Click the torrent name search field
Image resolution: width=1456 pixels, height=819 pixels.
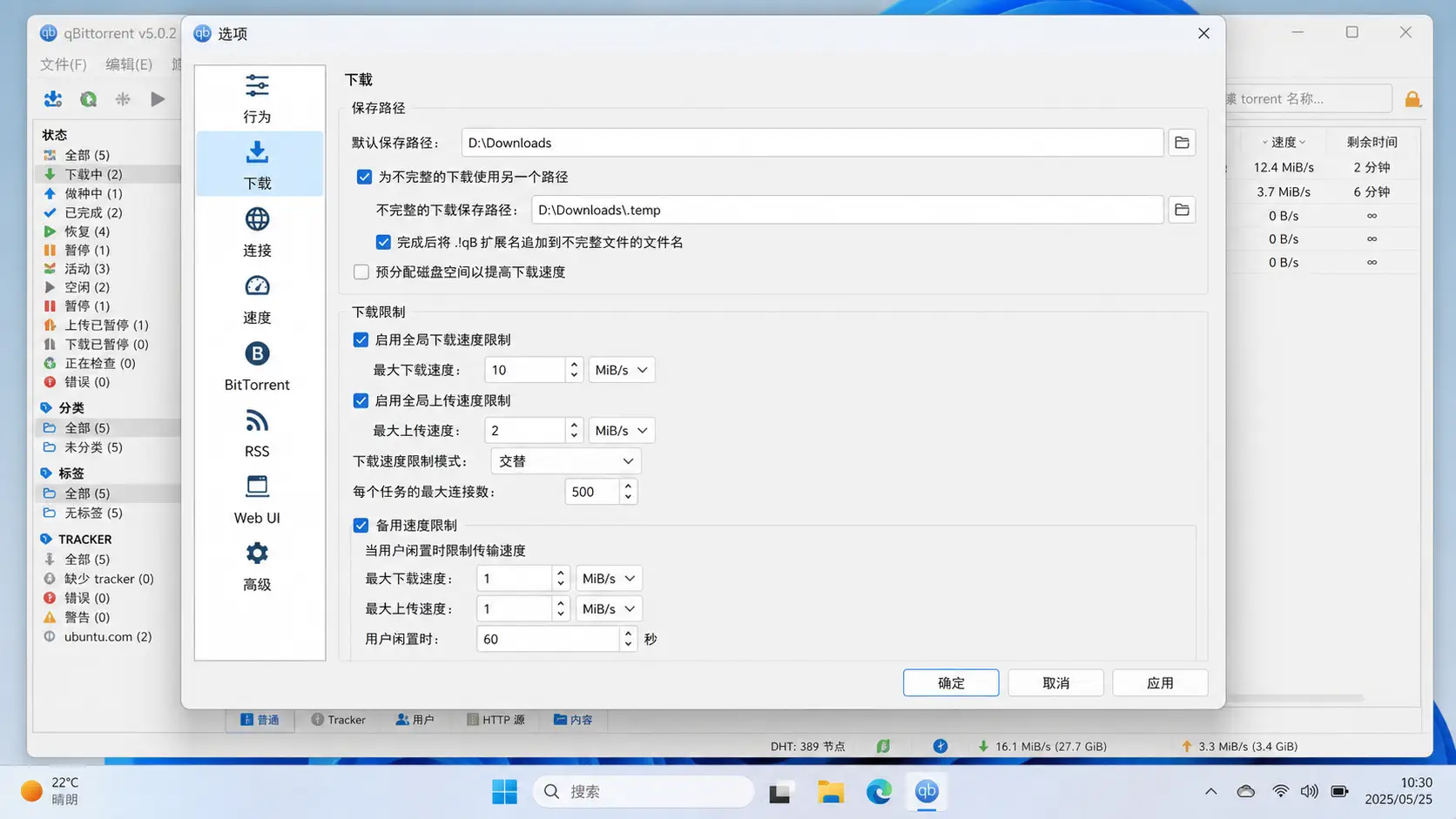[x=1307, y=99]
